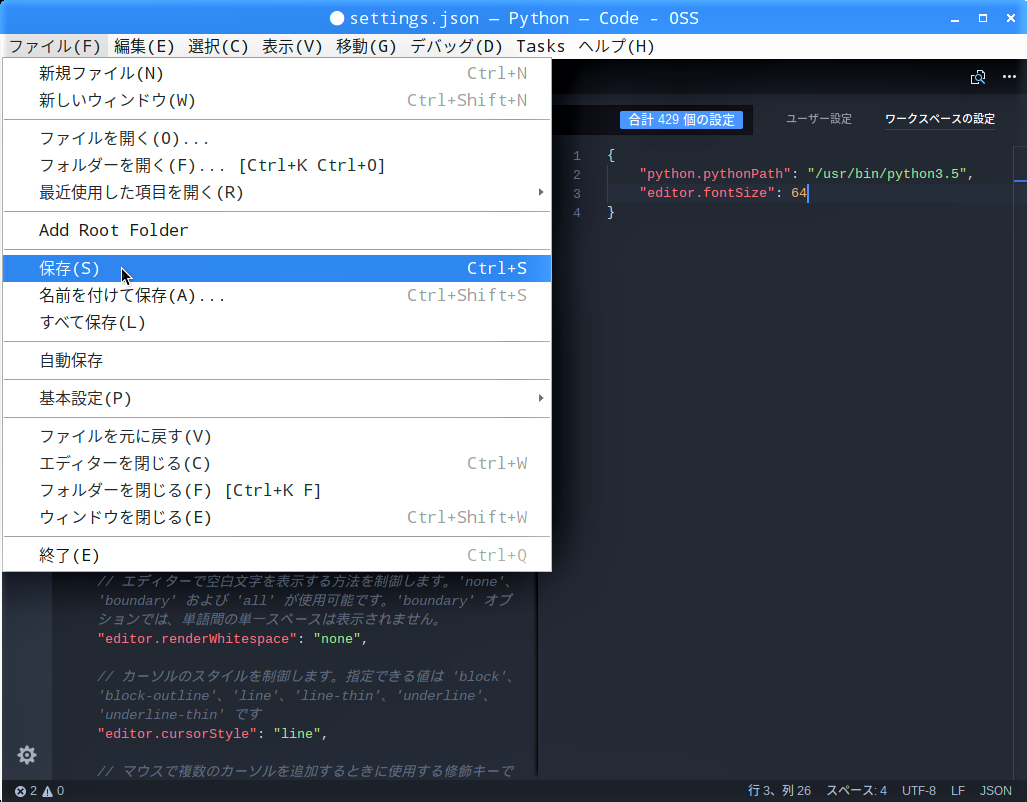
Task: Click the value 64 in editor
Action: click(799, 193)
